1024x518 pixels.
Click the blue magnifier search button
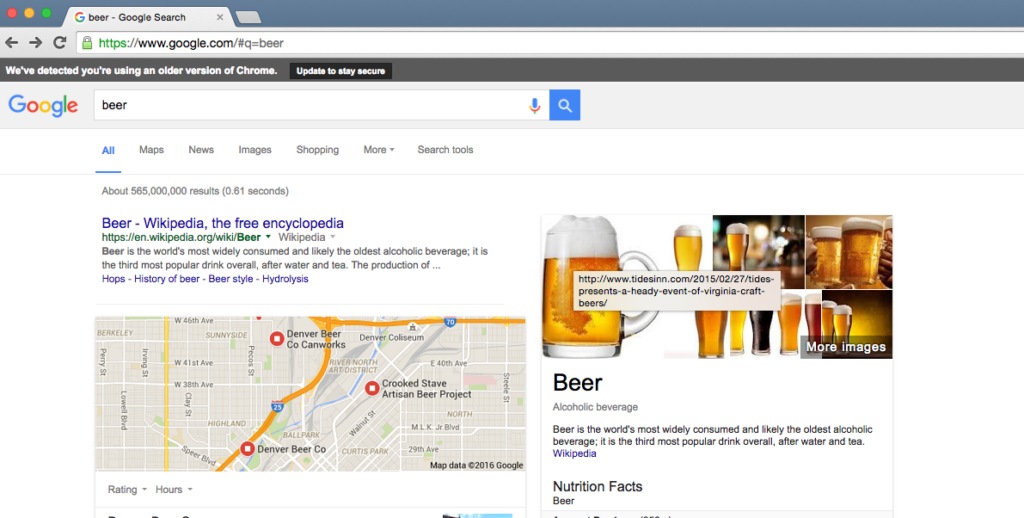[x=565, y=105]
